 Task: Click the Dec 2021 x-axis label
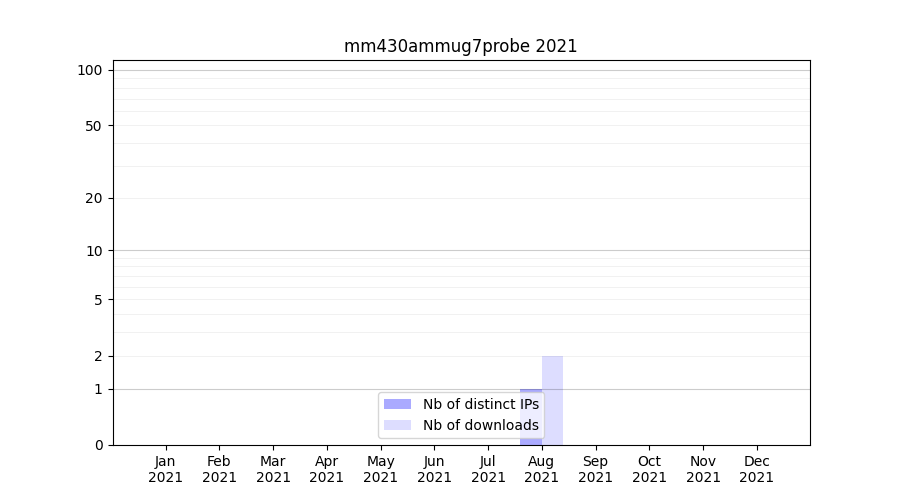click(756, 469)
